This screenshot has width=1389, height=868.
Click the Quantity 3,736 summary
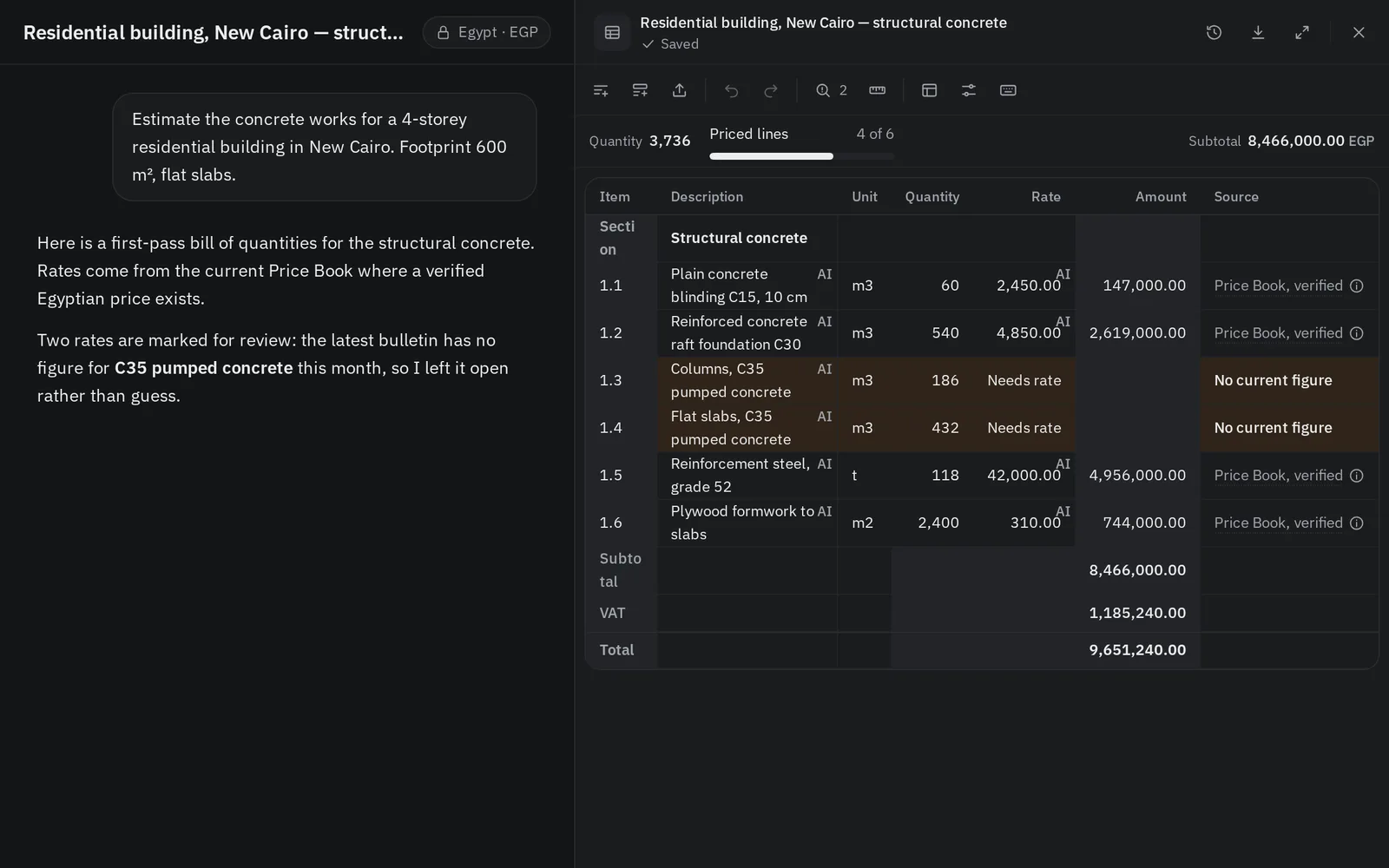[x=640, y=141]
